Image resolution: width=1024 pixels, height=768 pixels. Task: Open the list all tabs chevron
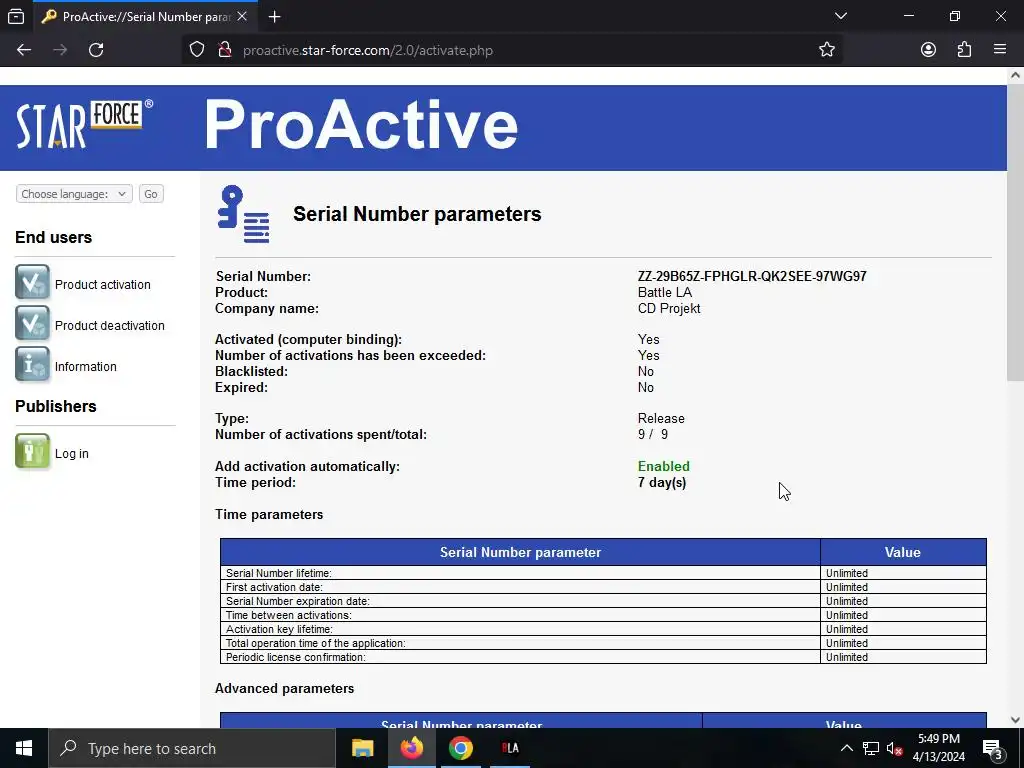coord(841,16)
